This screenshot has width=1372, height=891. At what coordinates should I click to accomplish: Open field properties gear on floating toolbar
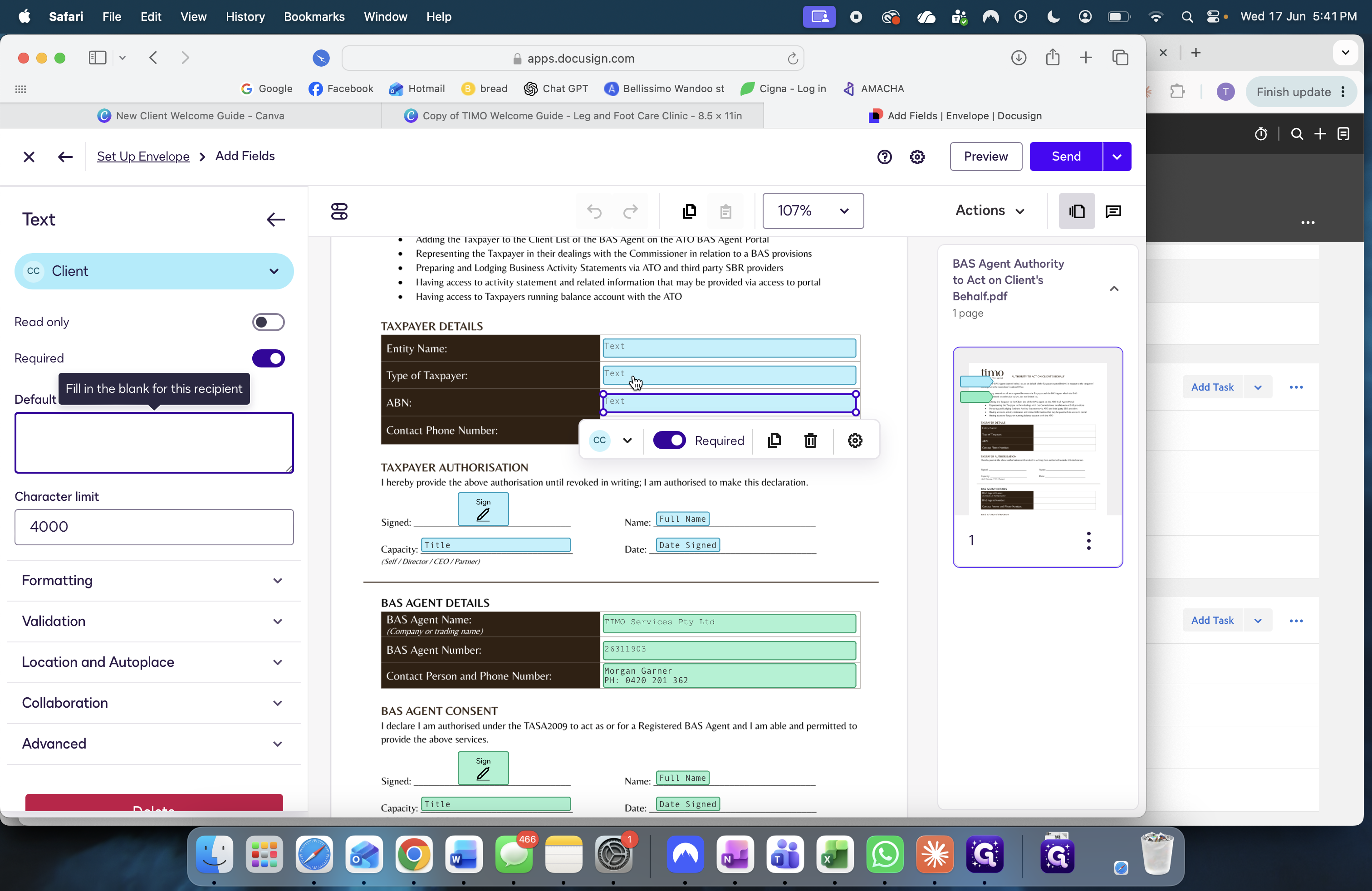855,441
